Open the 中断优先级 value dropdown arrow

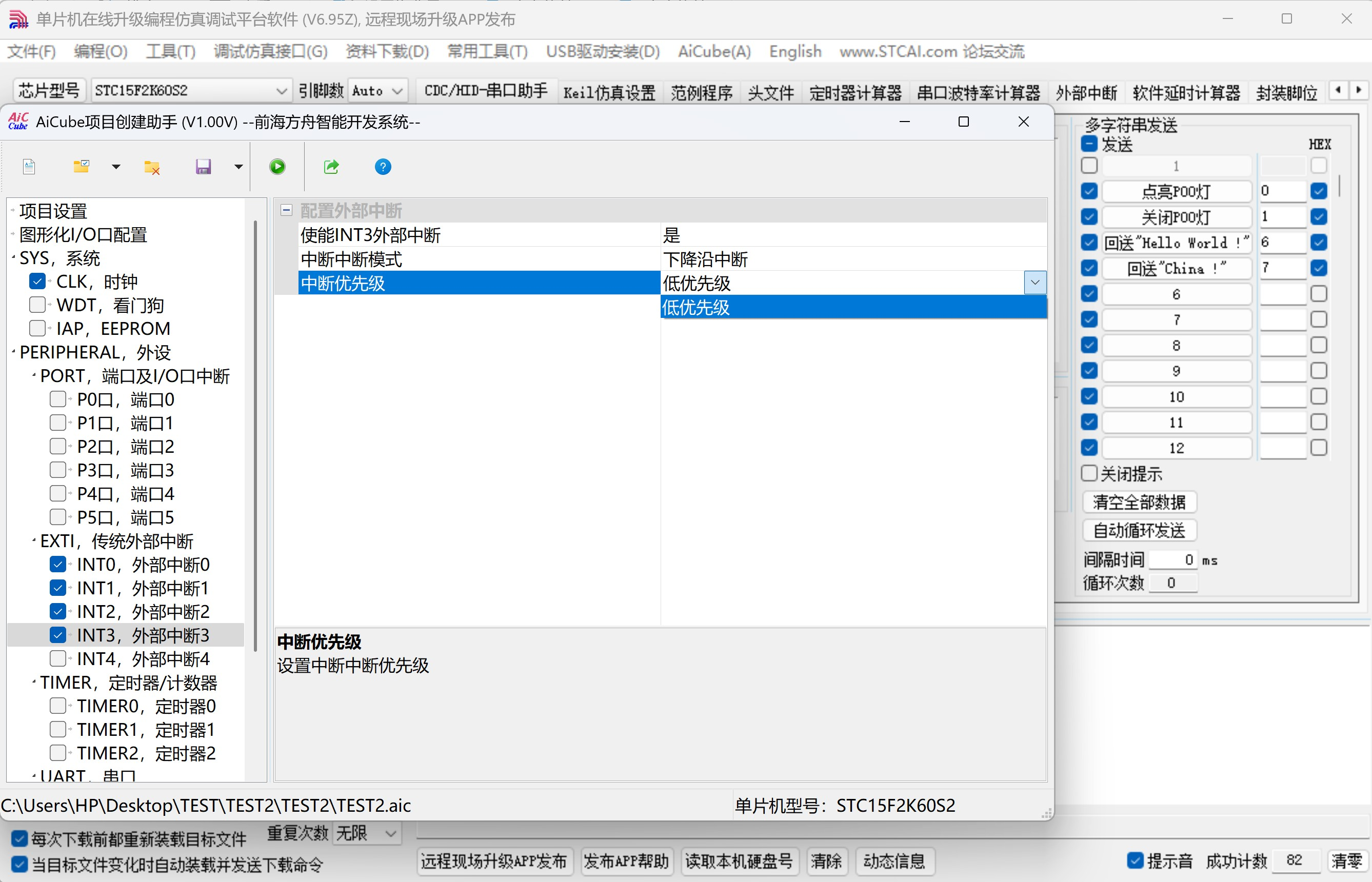point(1035,283)
